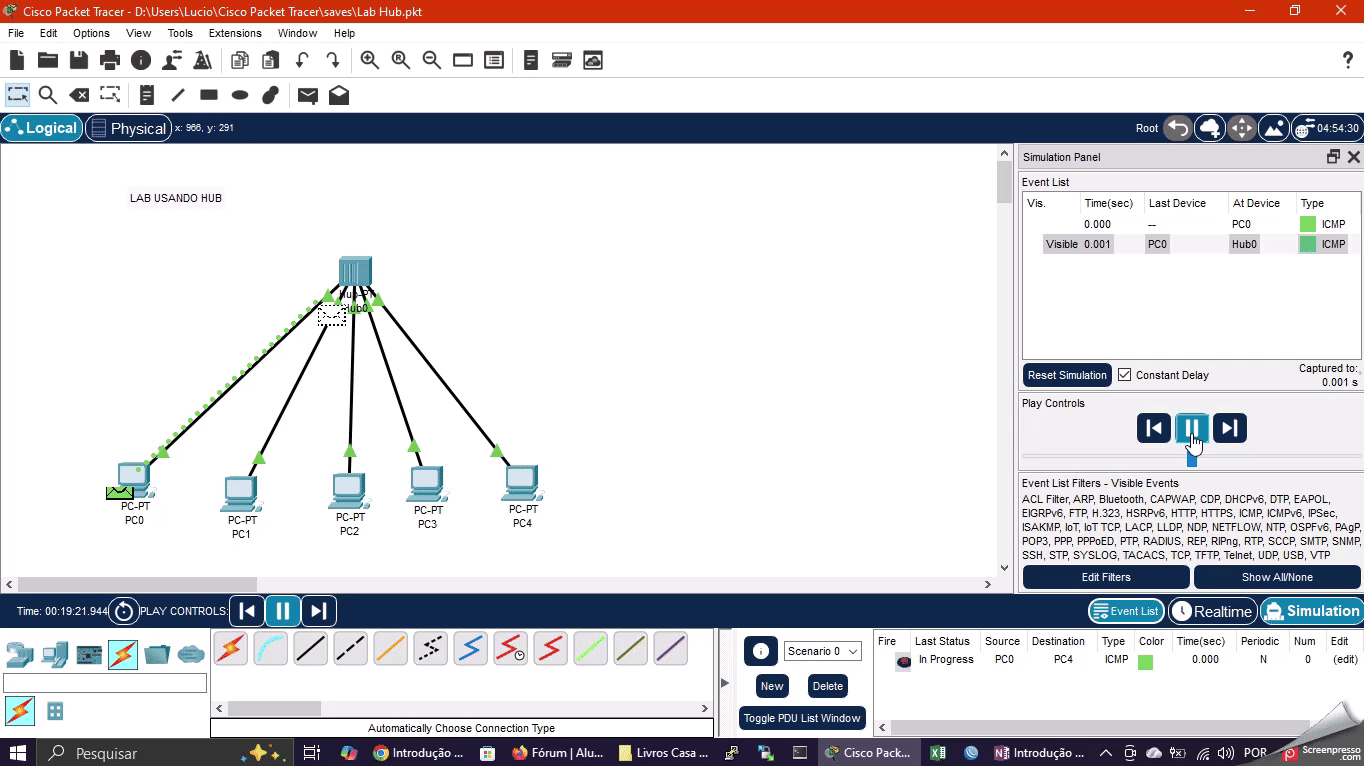Screen dimensions: 1364x766
Task: Select the End Devices category icon
Action: pos(54,655)
